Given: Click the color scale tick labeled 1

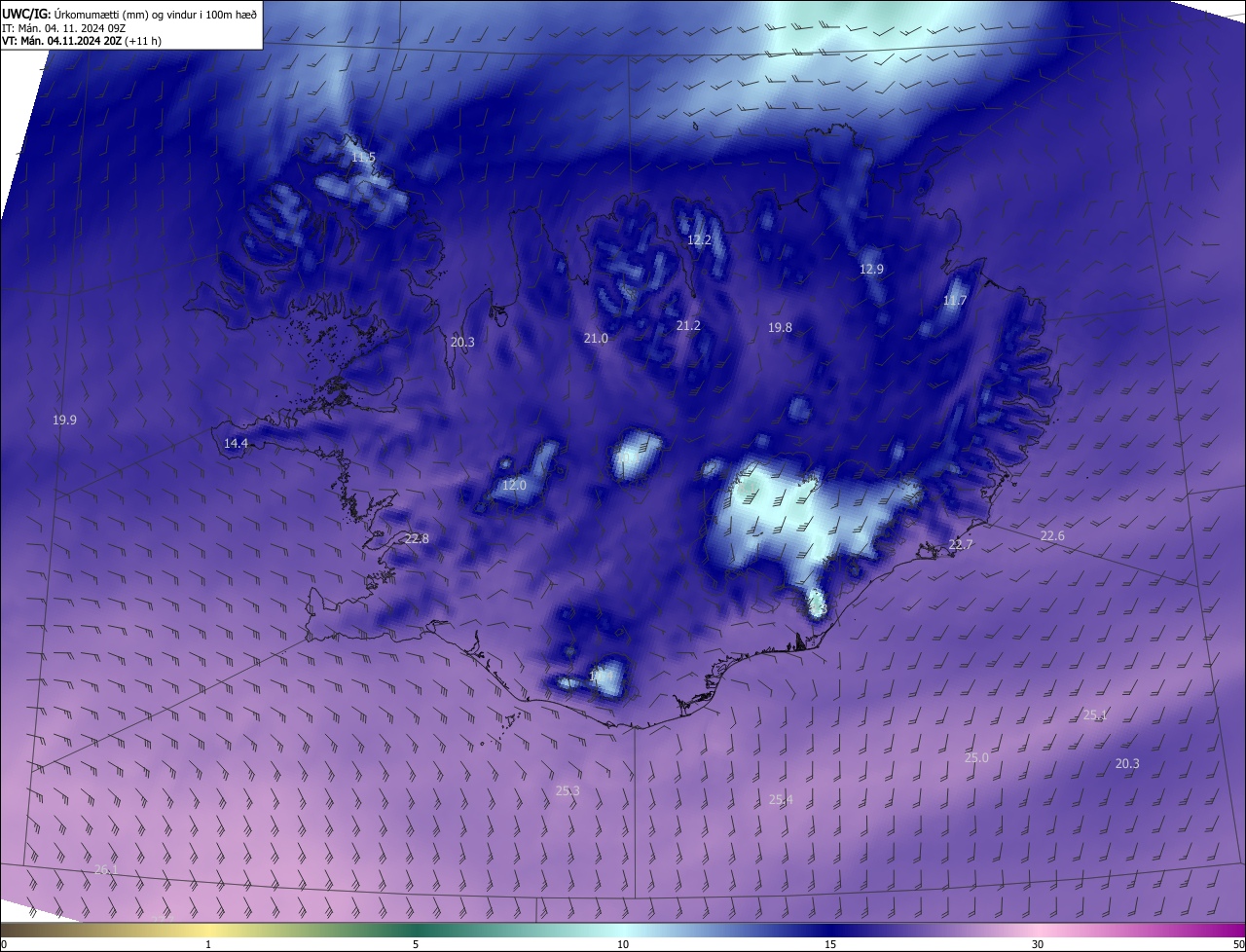Looking at the screenshot, I should click(x=208, y=944).
